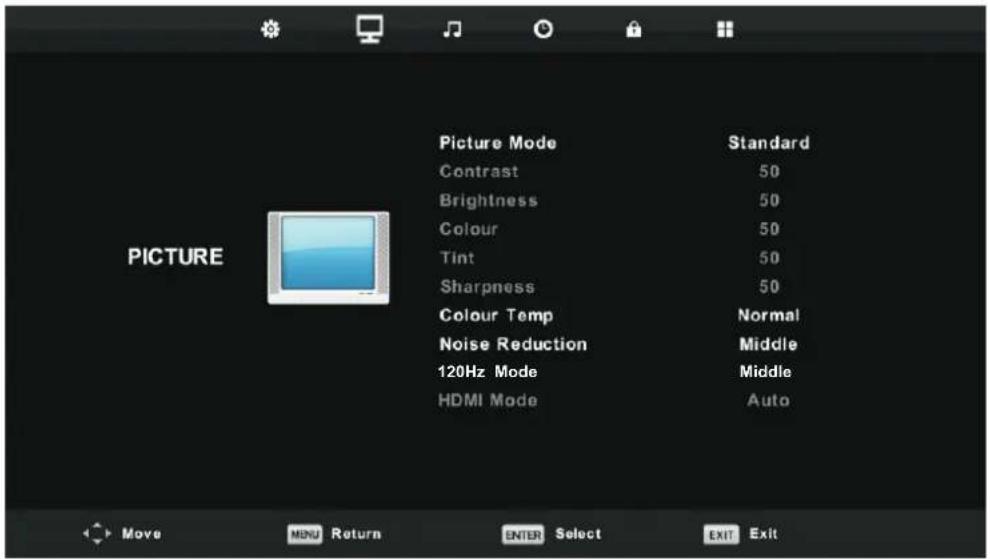Adjust the Sharpness value 50

click(769, 287)
